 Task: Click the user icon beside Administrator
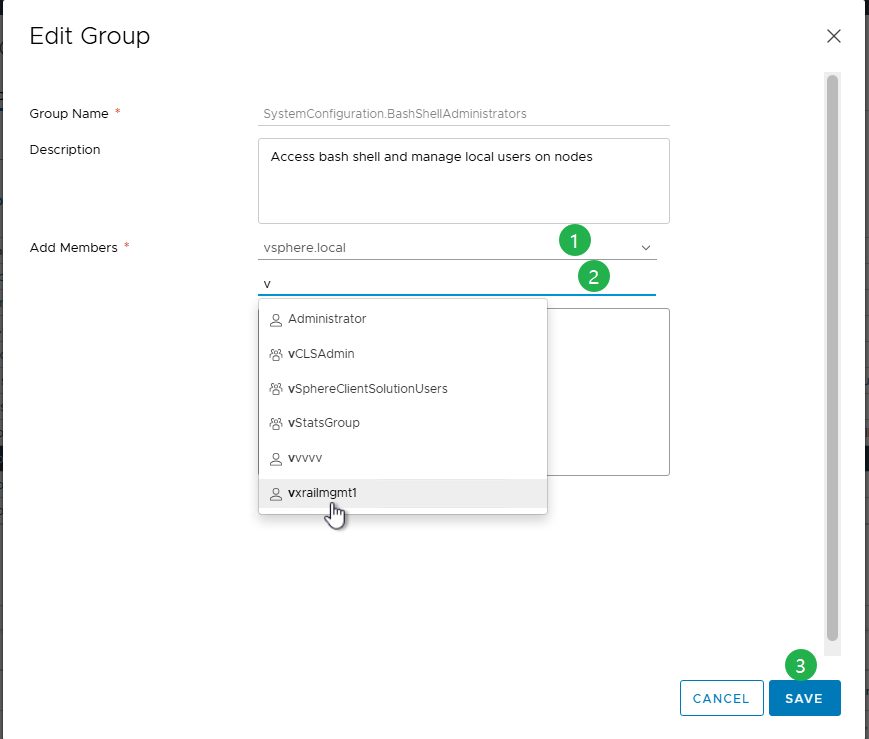coord(275,319)
